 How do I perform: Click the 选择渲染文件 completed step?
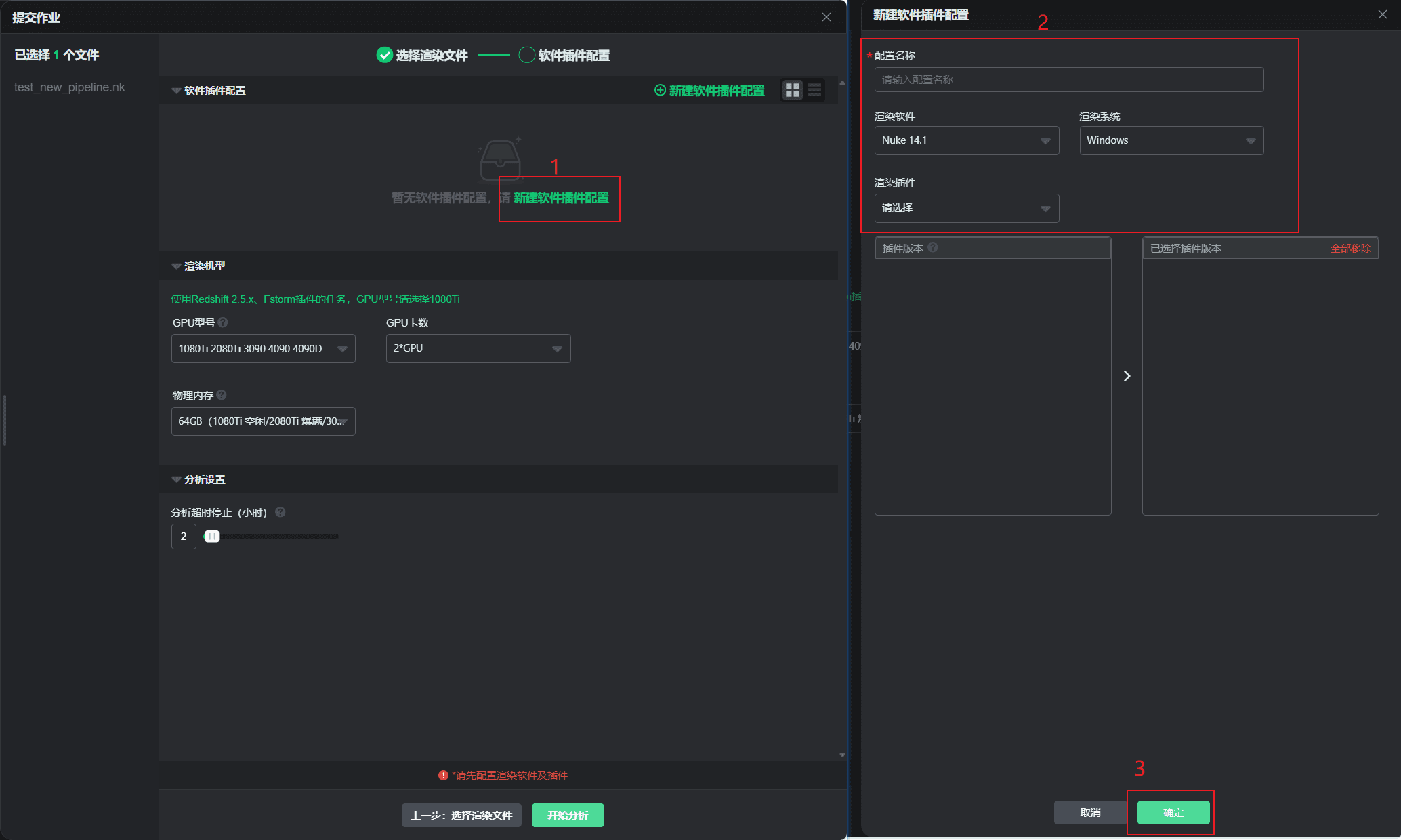click(x=422, y=55)
